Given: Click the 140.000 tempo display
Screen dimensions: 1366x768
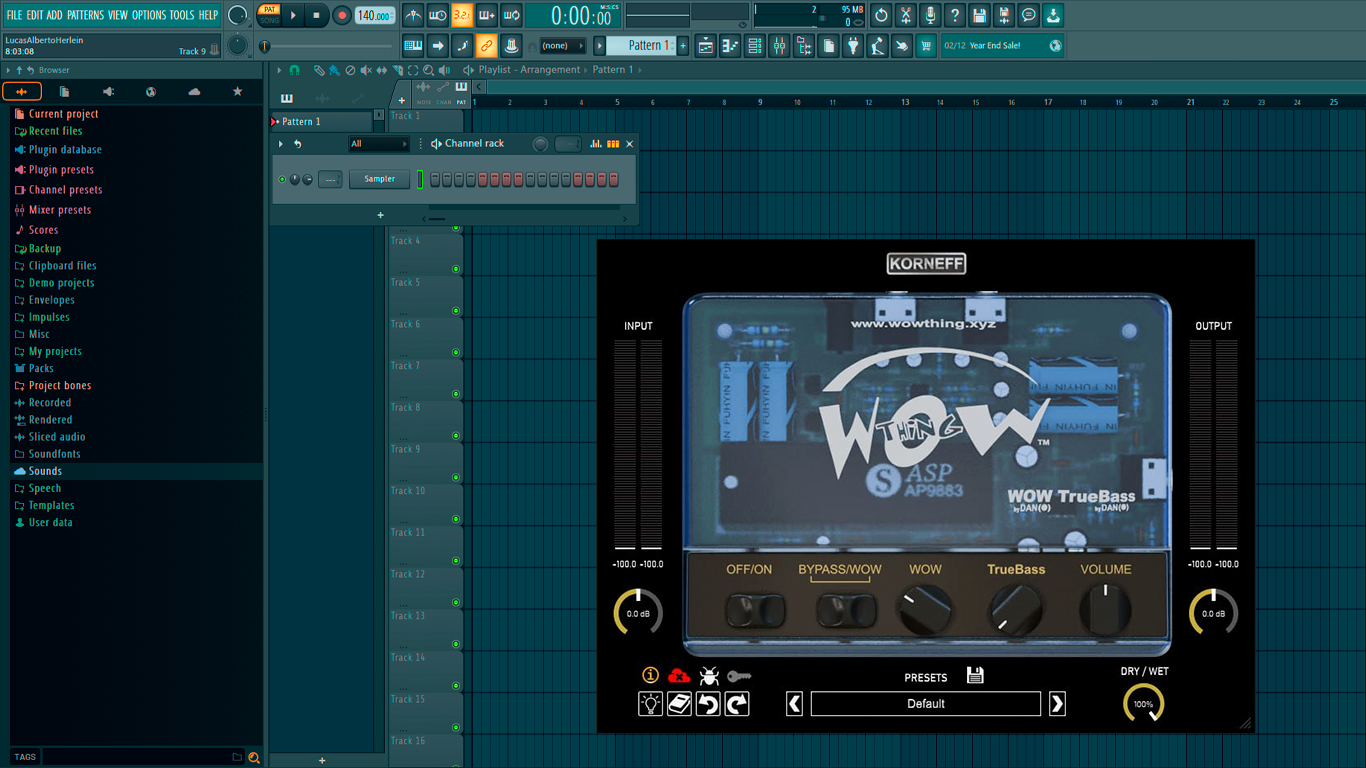Looking at the screenshot, I should click(375, 15).
